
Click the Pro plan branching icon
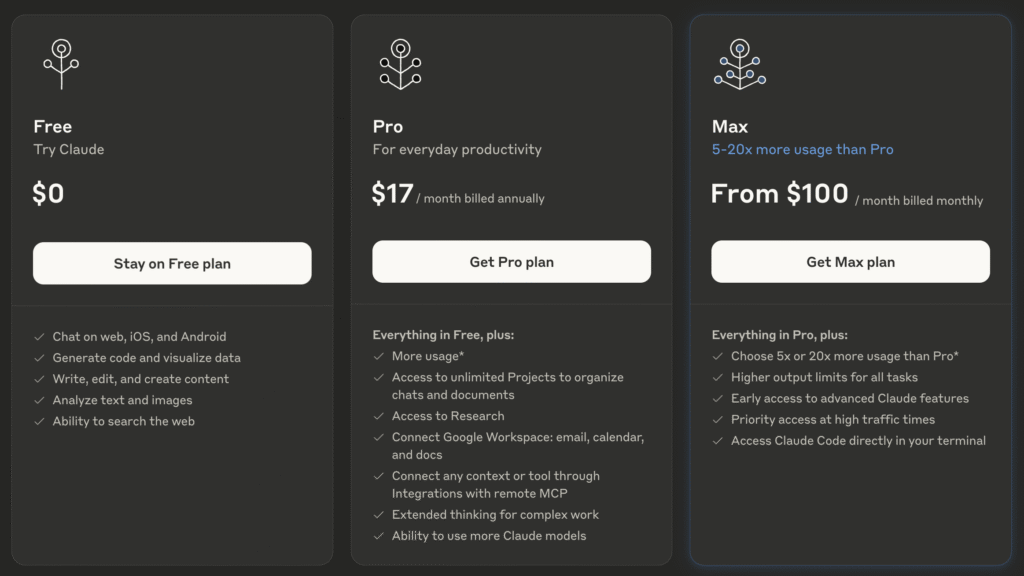click(400, 64)
